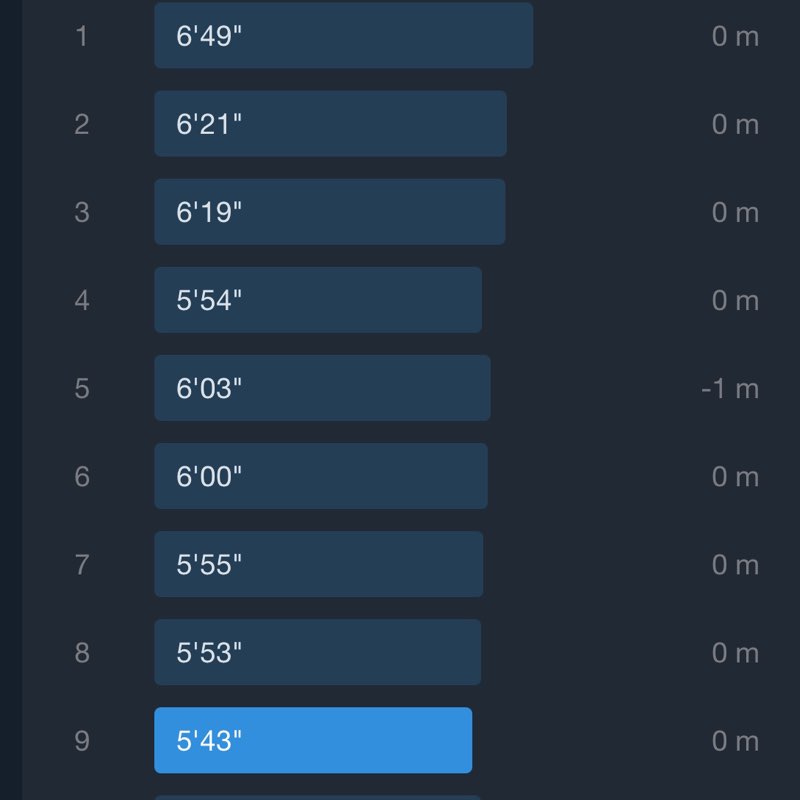Choose the 6'19" pace bar
Image resolution: width=800 pixels, height=800 pixels.
point(329,212)
